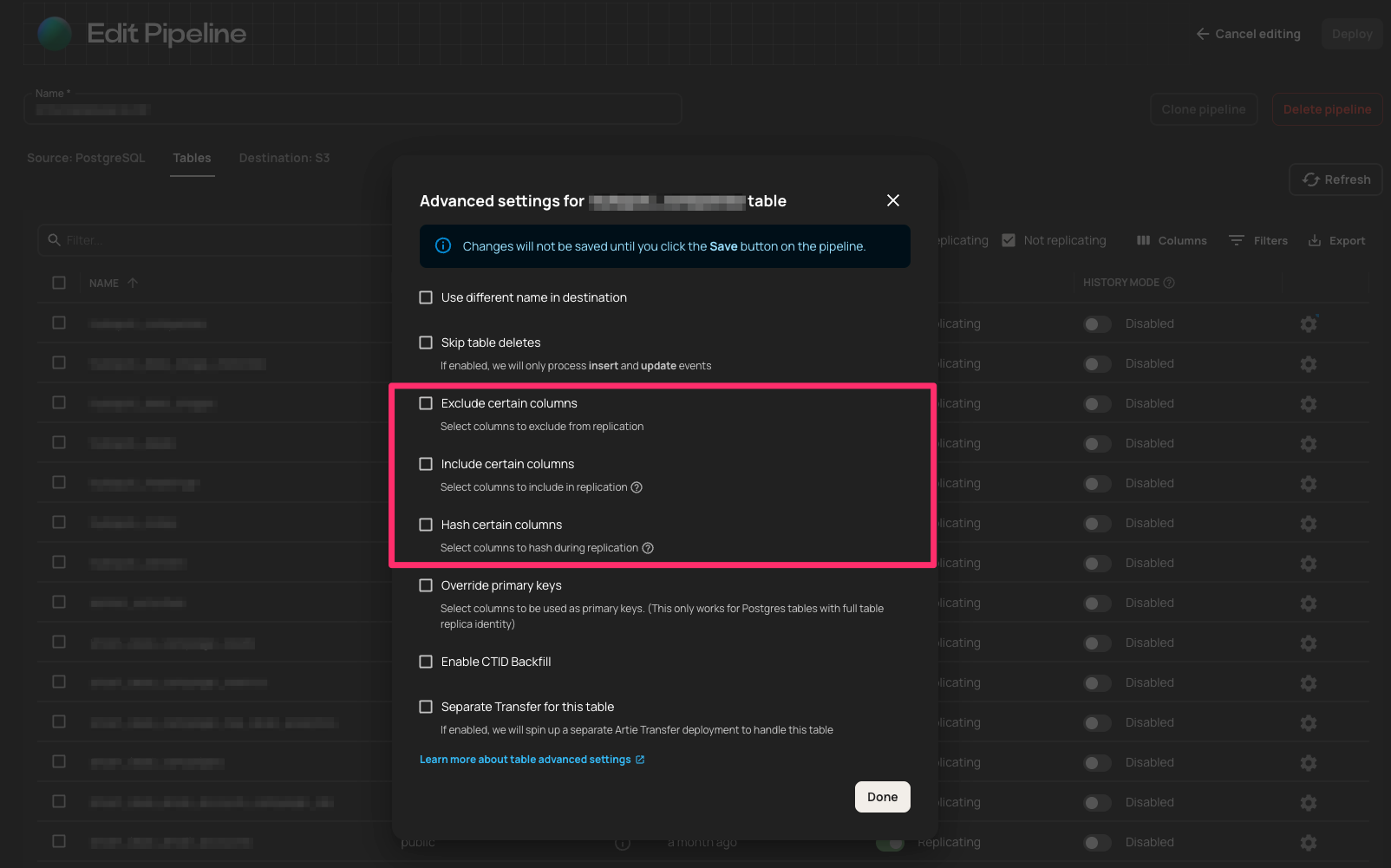Switch to the Destination: S3 tab
Screen dimensions: 1391x868
point(284,158)
